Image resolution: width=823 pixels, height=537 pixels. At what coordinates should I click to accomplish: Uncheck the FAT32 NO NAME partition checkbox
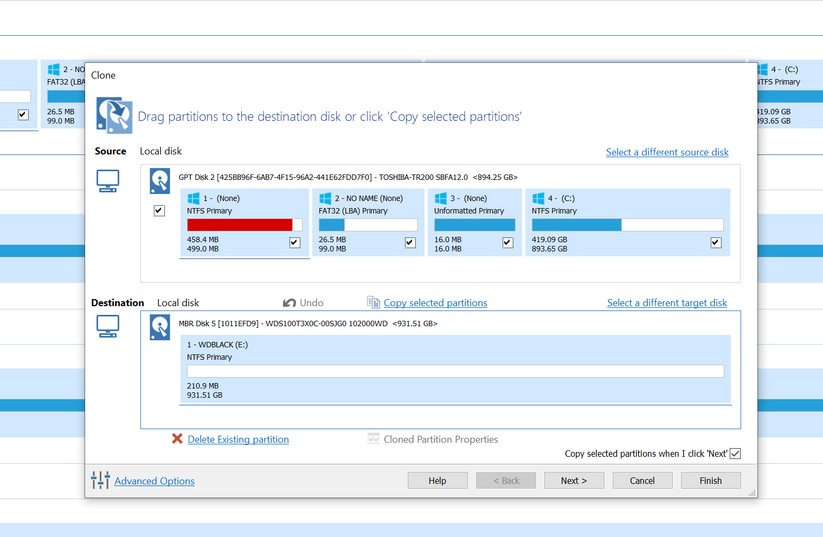click(410, 242)
